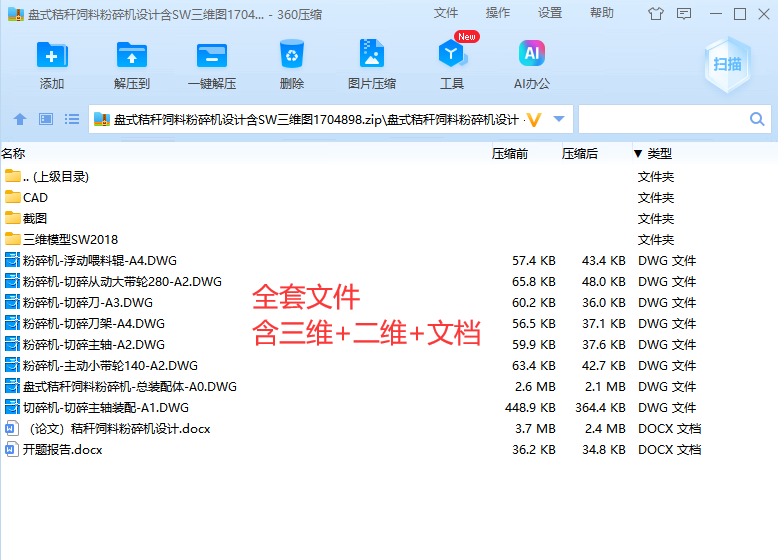Click the parent directory folder icon
778x560 pixels.
pyautogui.click(x=13, y=176)
